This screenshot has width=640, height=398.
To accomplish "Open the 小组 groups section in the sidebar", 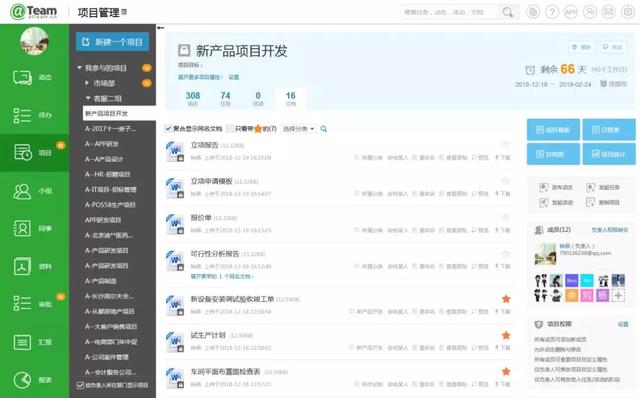I will [x=34, y=191].
